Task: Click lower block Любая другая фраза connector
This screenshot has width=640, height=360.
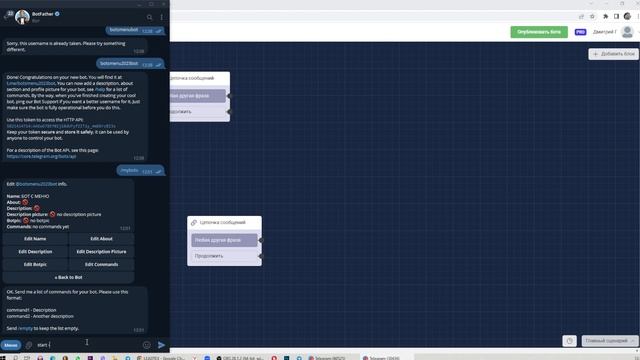Action: [261, 240]
